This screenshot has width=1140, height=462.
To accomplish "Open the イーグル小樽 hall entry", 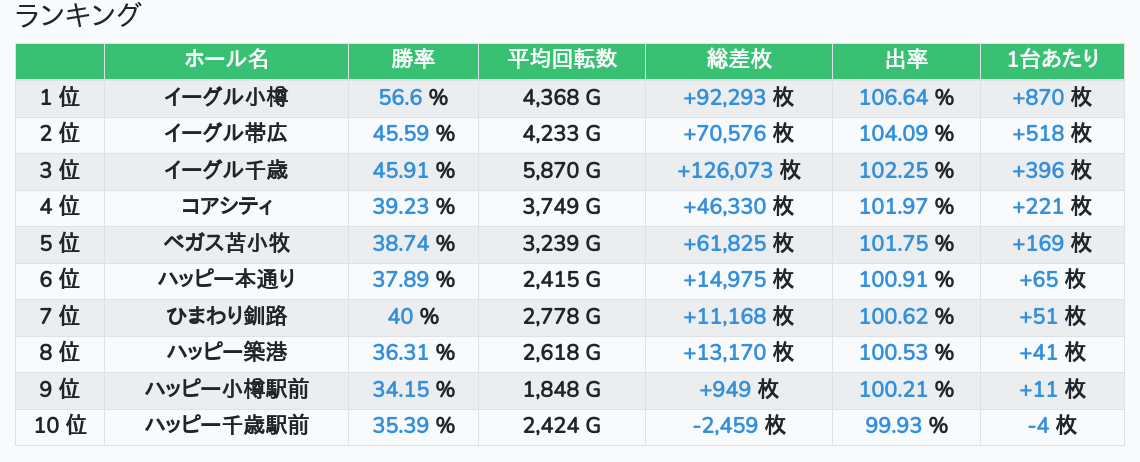I will [x=226, y=97].
